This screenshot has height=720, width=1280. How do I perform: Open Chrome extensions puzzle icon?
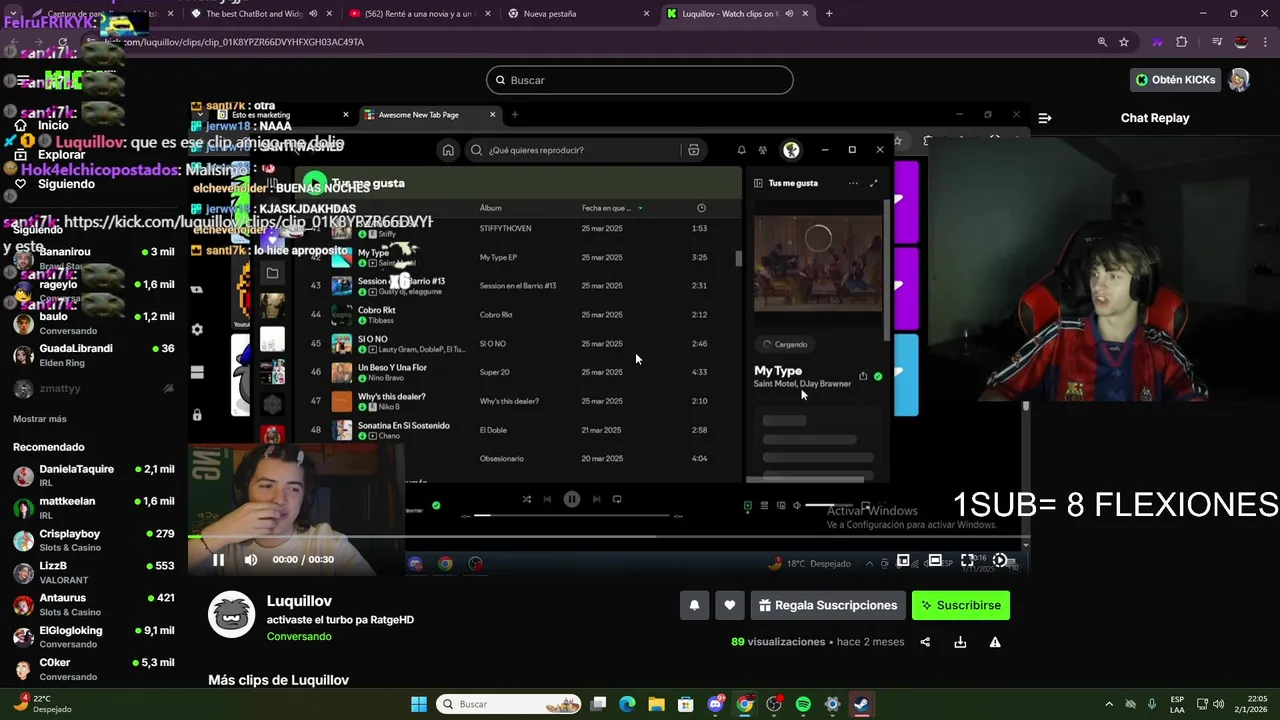[x=1182, y=42]
